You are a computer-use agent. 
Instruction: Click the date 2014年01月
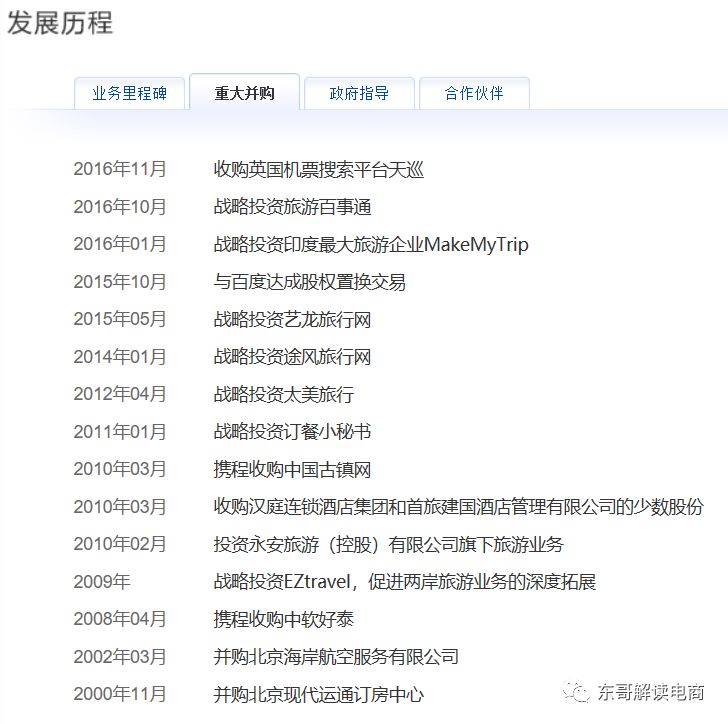pos(120,357)
